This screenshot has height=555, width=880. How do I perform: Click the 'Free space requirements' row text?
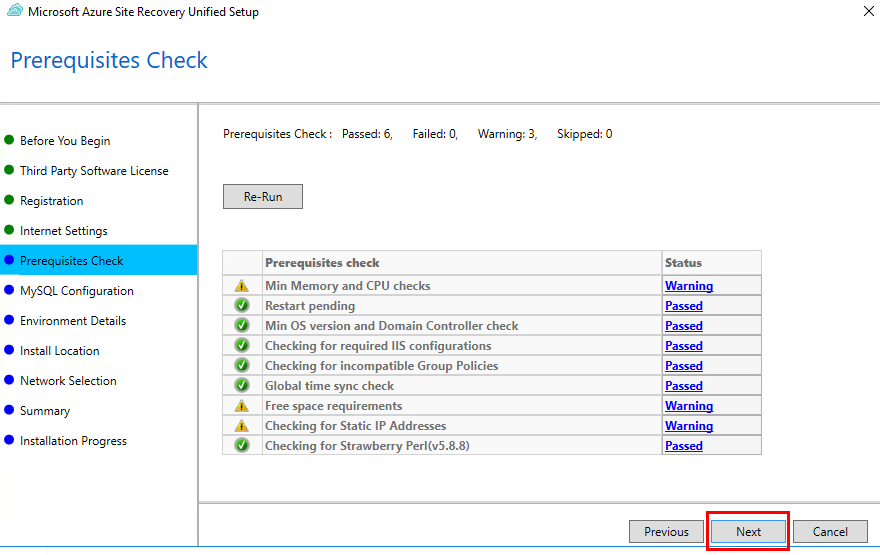click(333, 406)
